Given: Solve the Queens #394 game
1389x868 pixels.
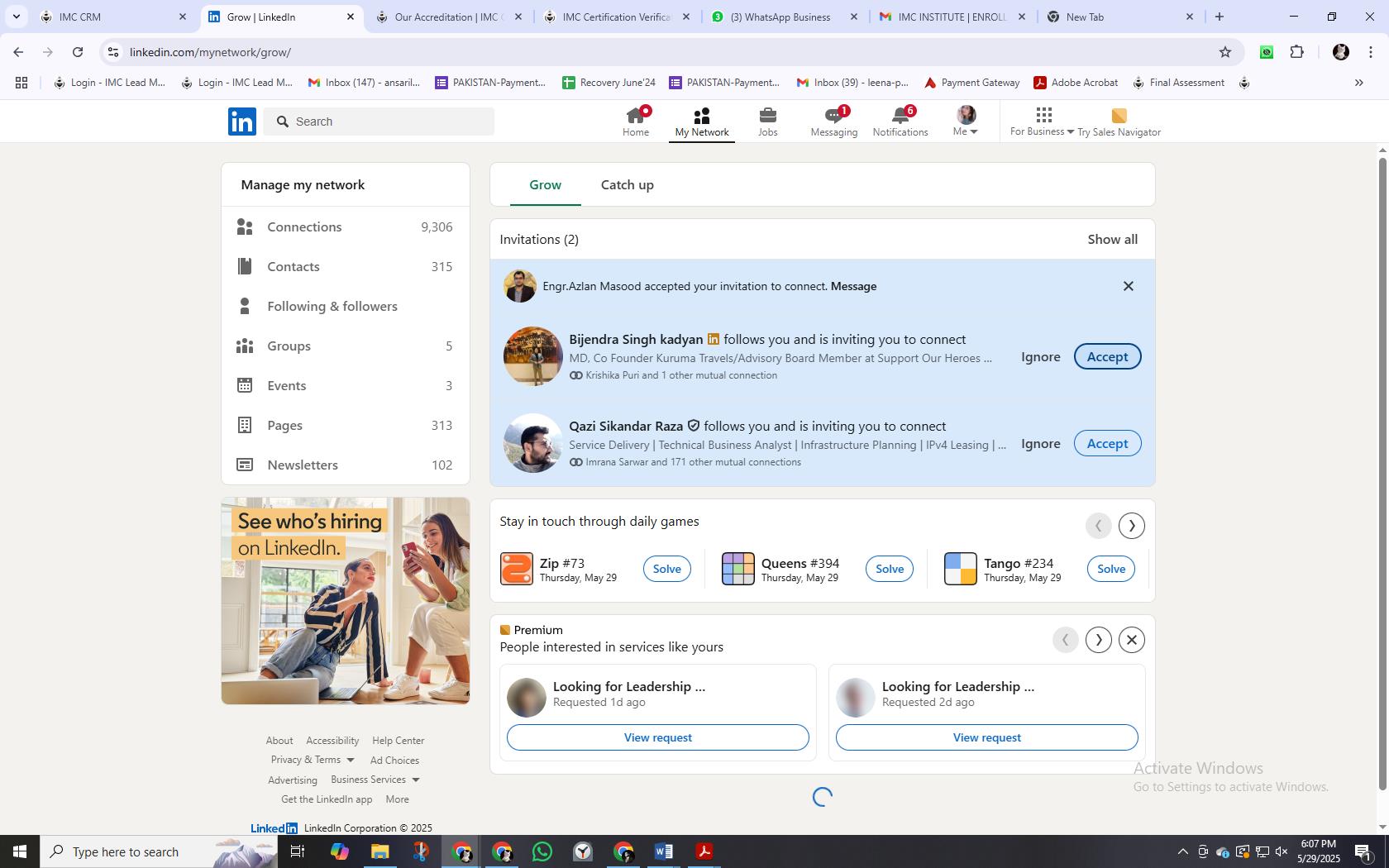Looking at the screenshot, I should pyautogui.click(x=889, y=569).
